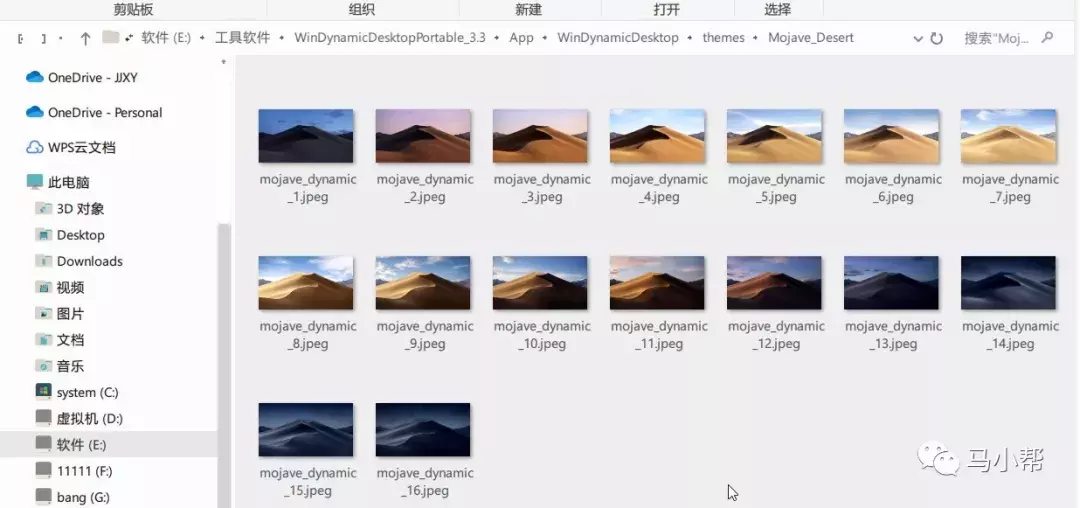Select the mojave_dynamic_7.jpeg image thumbnail
The height and width of the screenshot is (508, 1080).
[1008, 136]
